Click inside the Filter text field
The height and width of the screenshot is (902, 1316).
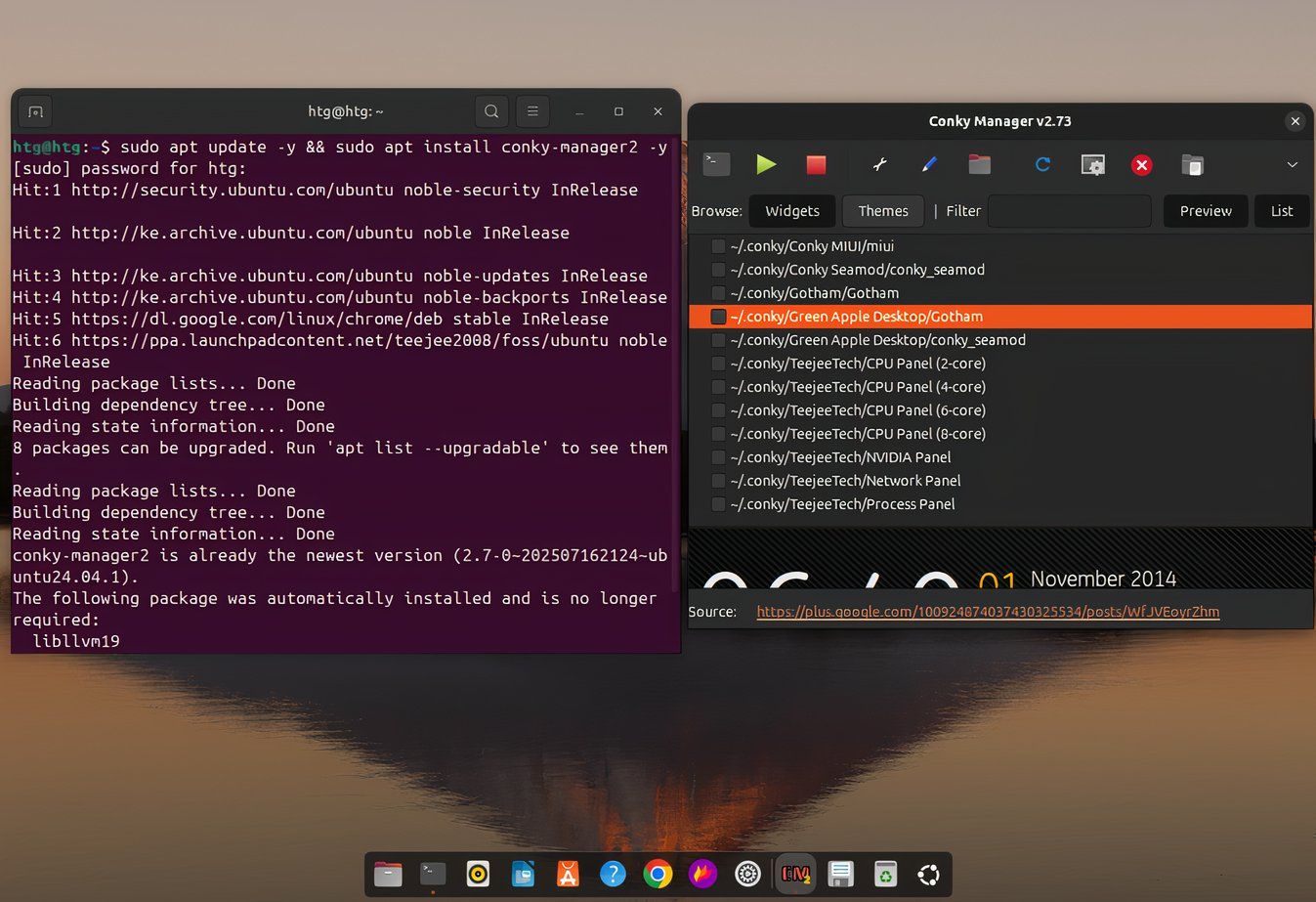point(1070,210)
